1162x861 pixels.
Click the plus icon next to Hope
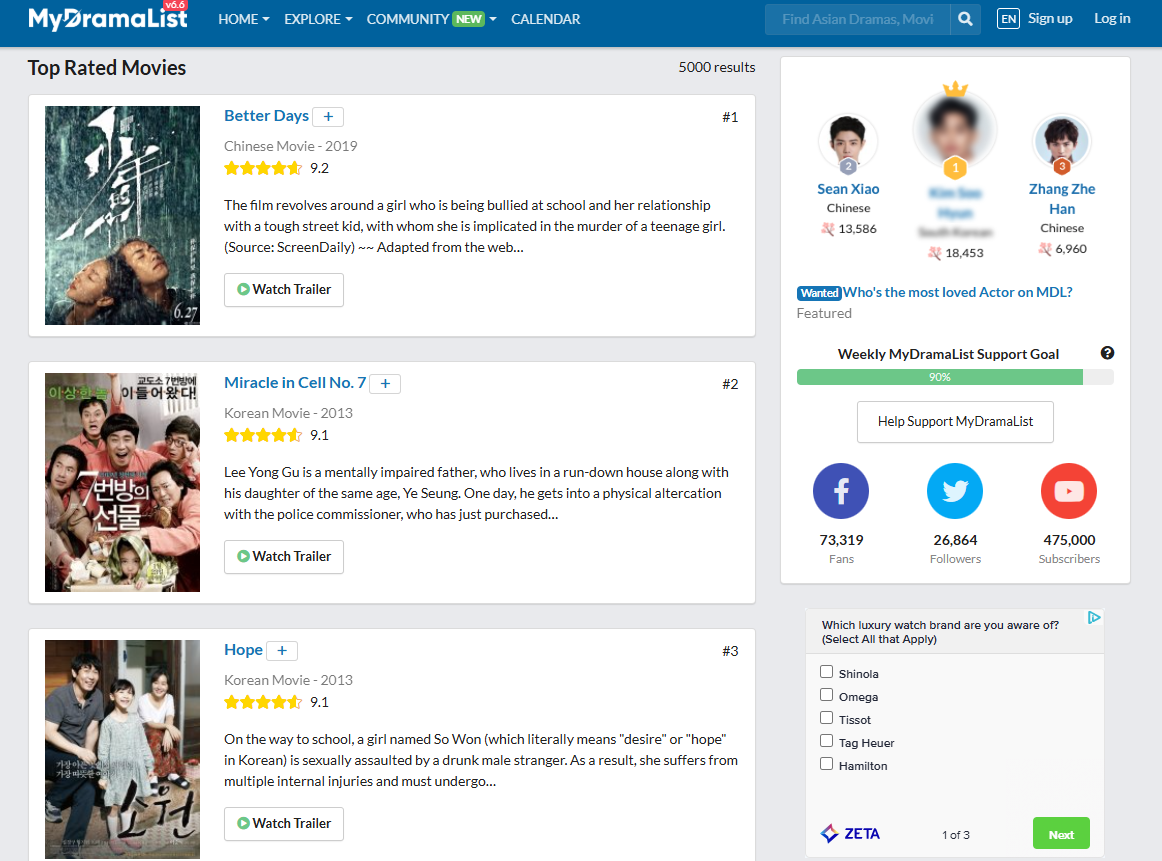[x=282, y=651]
